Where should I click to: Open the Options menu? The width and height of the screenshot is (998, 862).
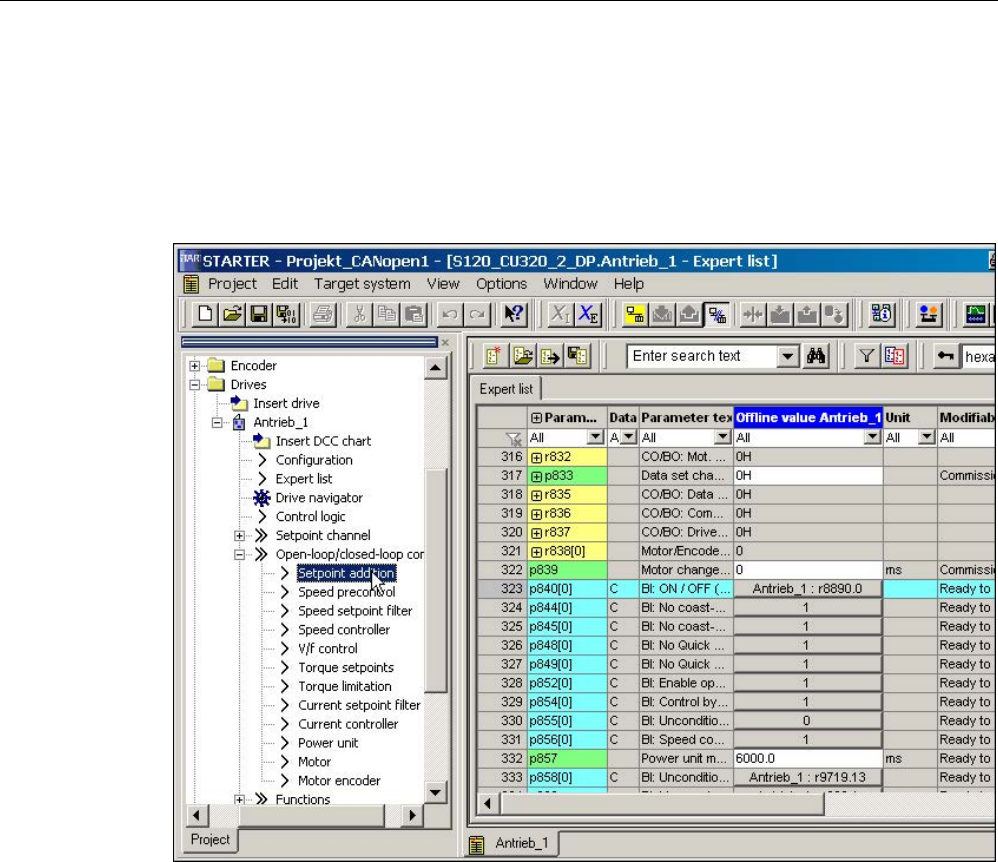tap(502, 284)
